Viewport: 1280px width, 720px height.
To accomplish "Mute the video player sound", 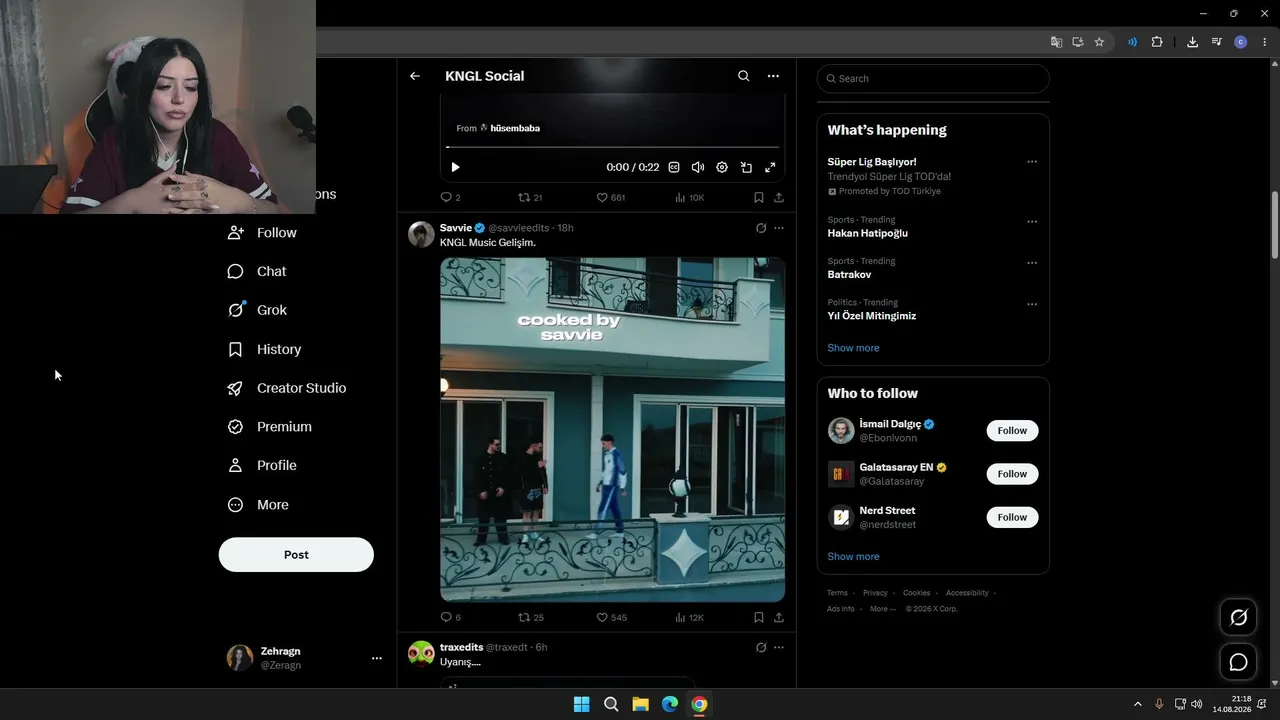I will pyautogui.click(x=698, y=167).
